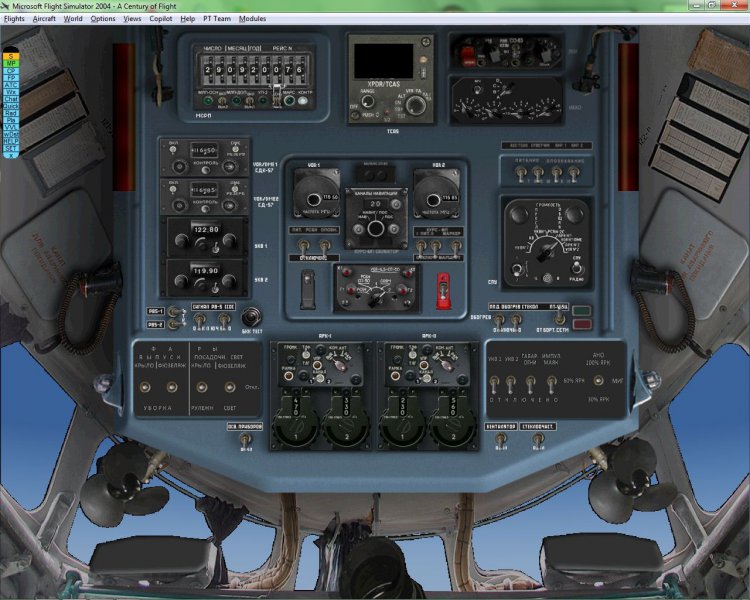
Task: Rotate the СПУ audio source selector knob
Action: (545, 250)
